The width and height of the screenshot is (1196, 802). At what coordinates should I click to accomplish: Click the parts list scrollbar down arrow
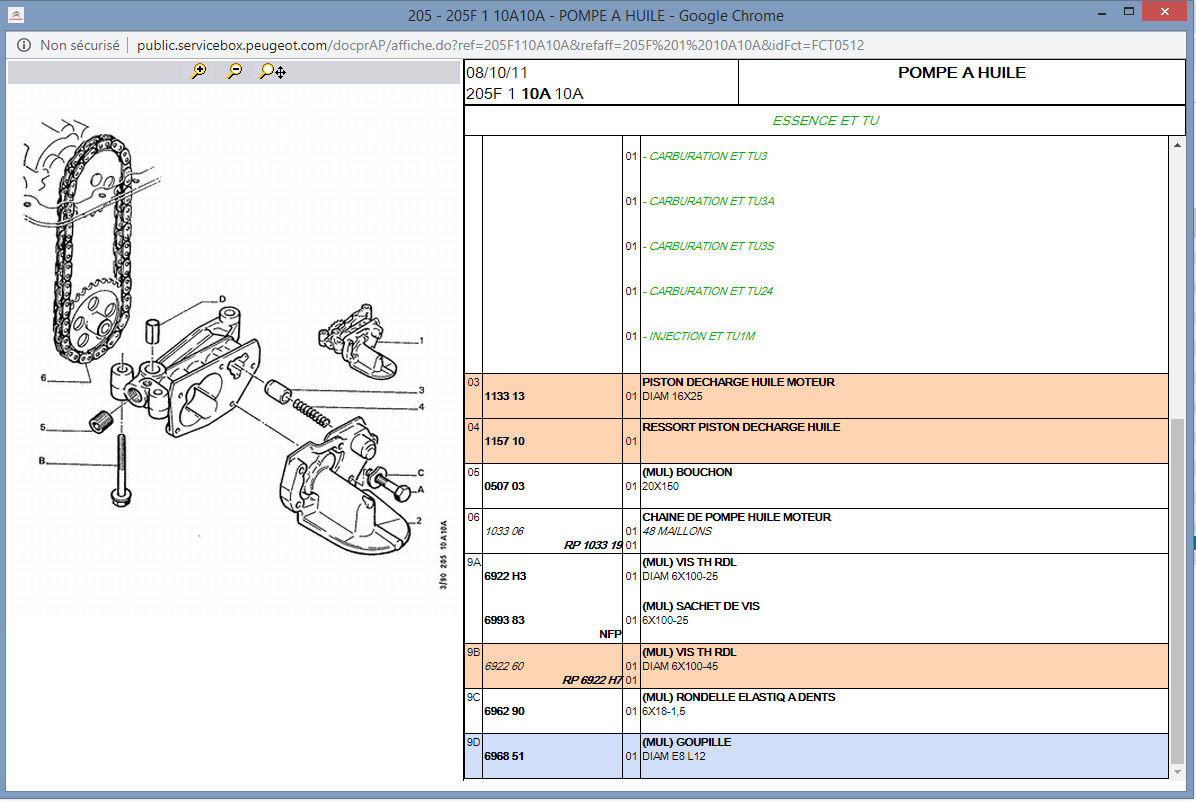click(x=1177, y=771)
